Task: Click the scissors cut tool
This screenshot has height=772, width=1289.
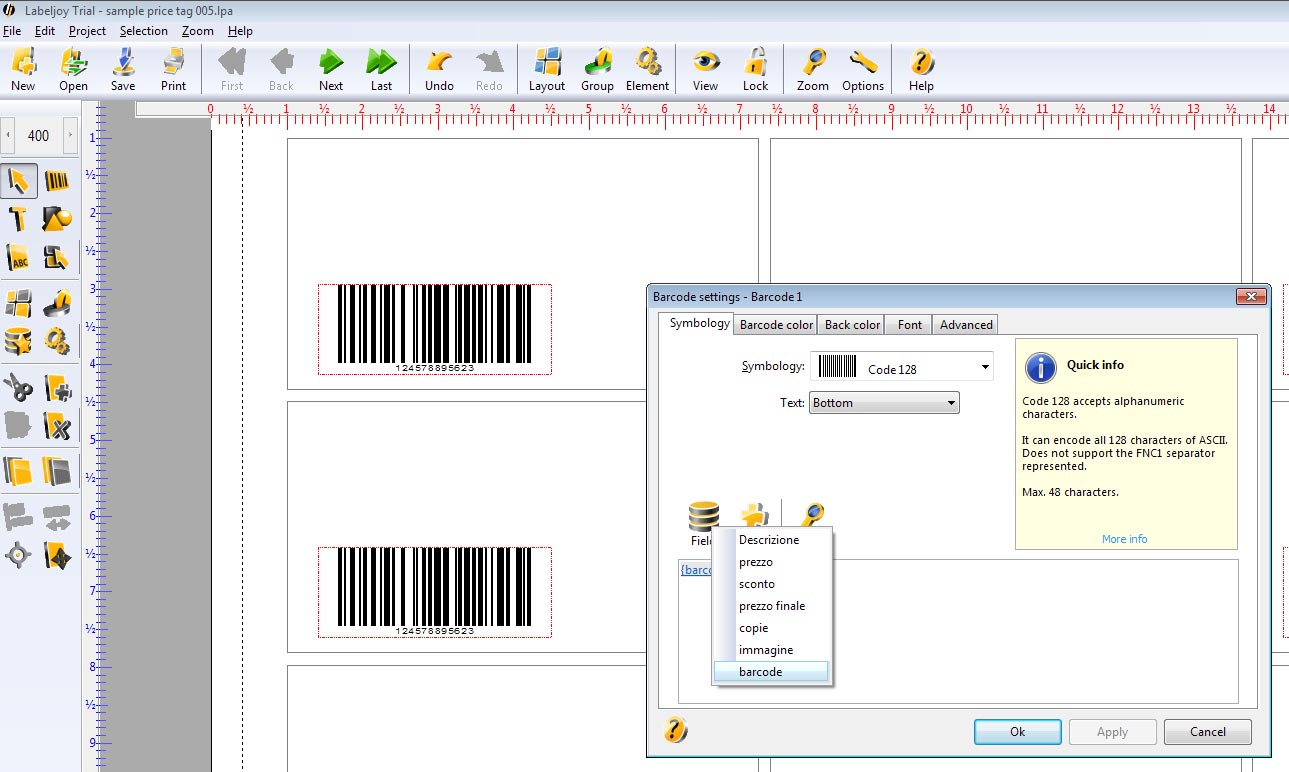Action: [19, 387]
